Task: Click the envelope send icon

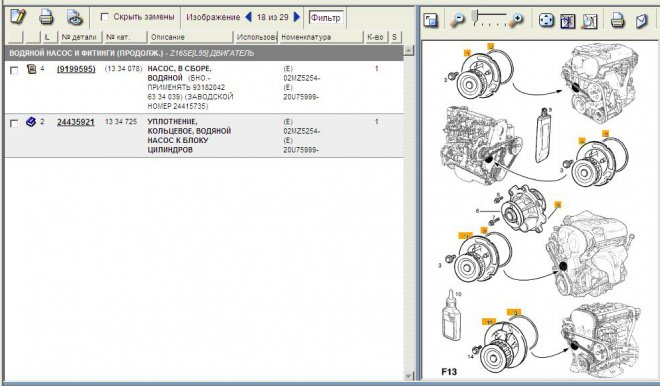Action: click(642, 20)
